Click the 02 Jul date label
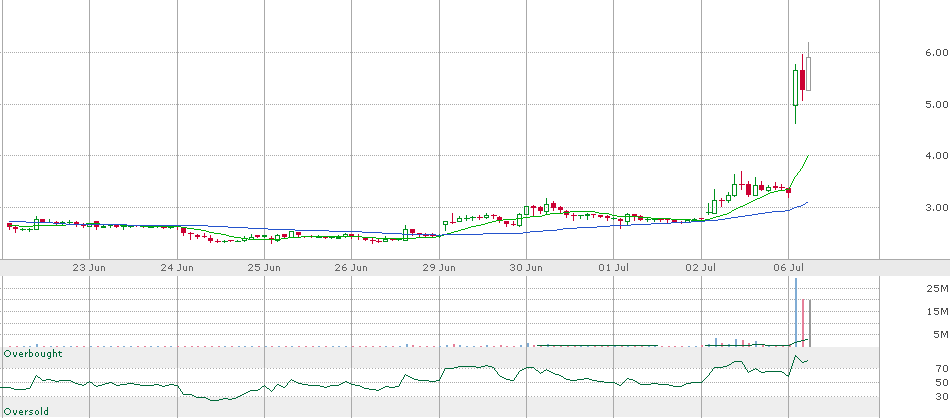This screenshot has height=418, width=950. point(702,267)
